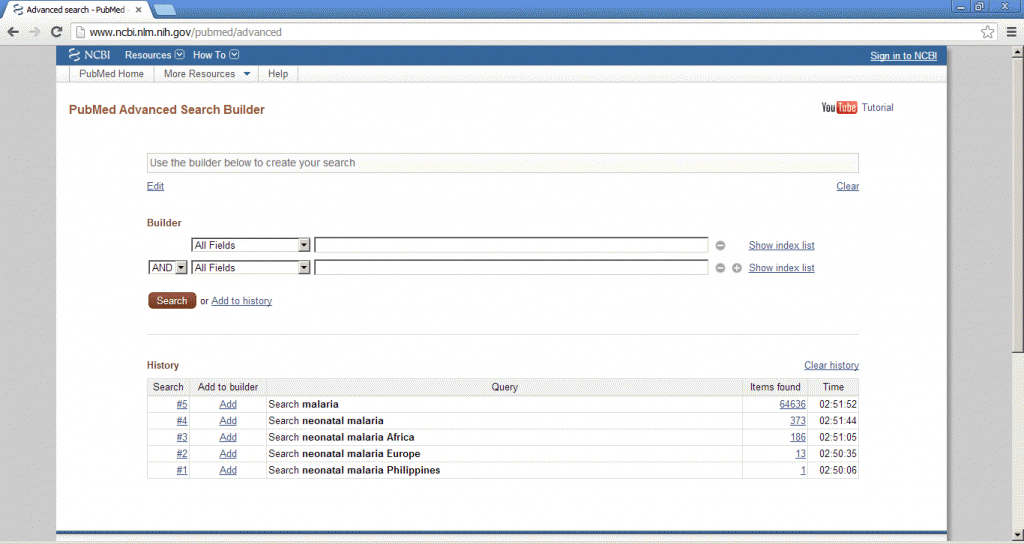Image resolution: width=1024 pixels, height=544 pixels.
Task: Close the Advanced search browser tab
Action: pyautogui.click(x=138, y=10)
